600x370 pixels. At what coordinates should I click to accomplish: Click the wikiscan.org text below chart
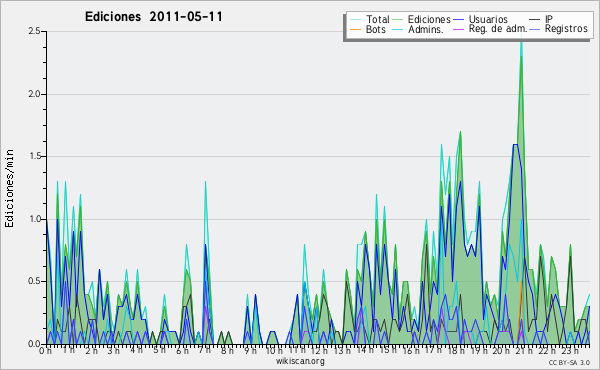[300, 361]
